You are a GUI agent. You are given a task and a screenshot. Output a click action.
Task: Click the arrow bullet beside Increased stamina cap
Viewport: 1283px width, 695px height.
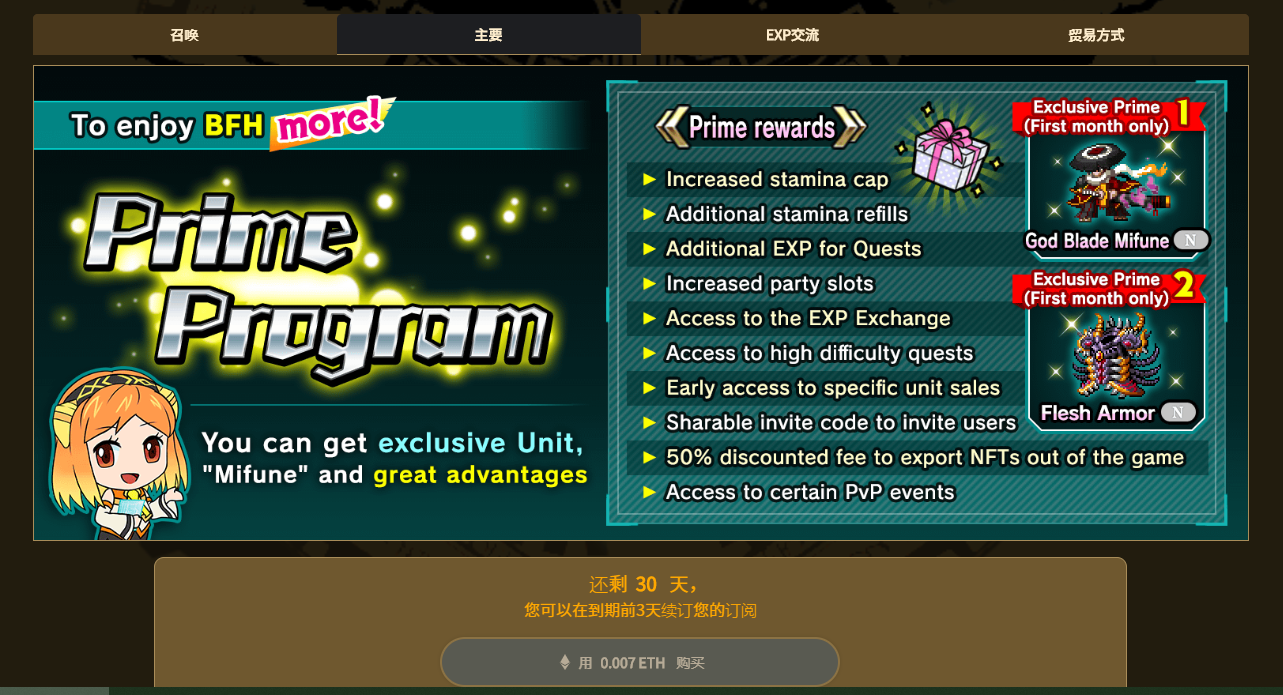point(649,179)
